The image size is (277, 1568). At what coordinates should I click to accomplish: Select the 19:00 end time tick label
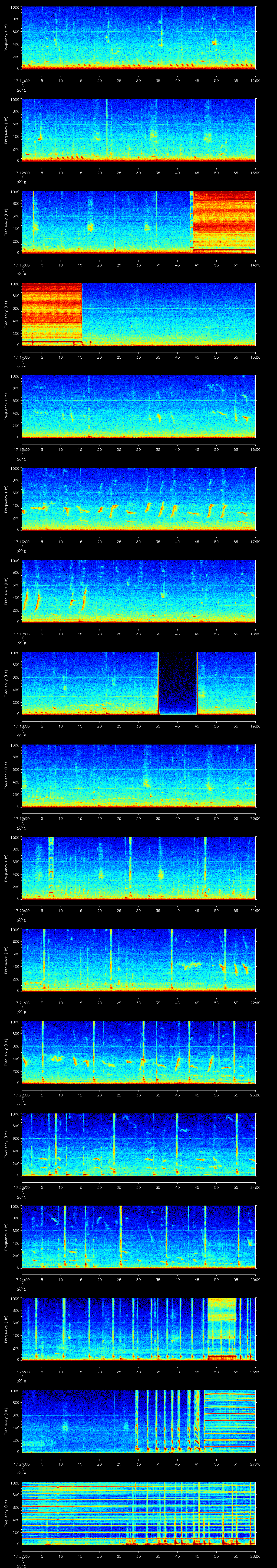255,726
